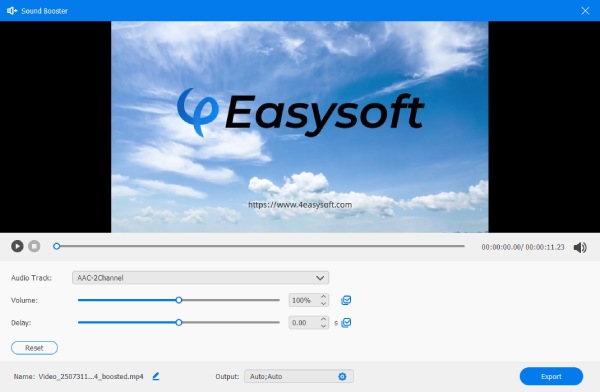
Task: Decrease volume with the down arrow
Action: [324, 304]
